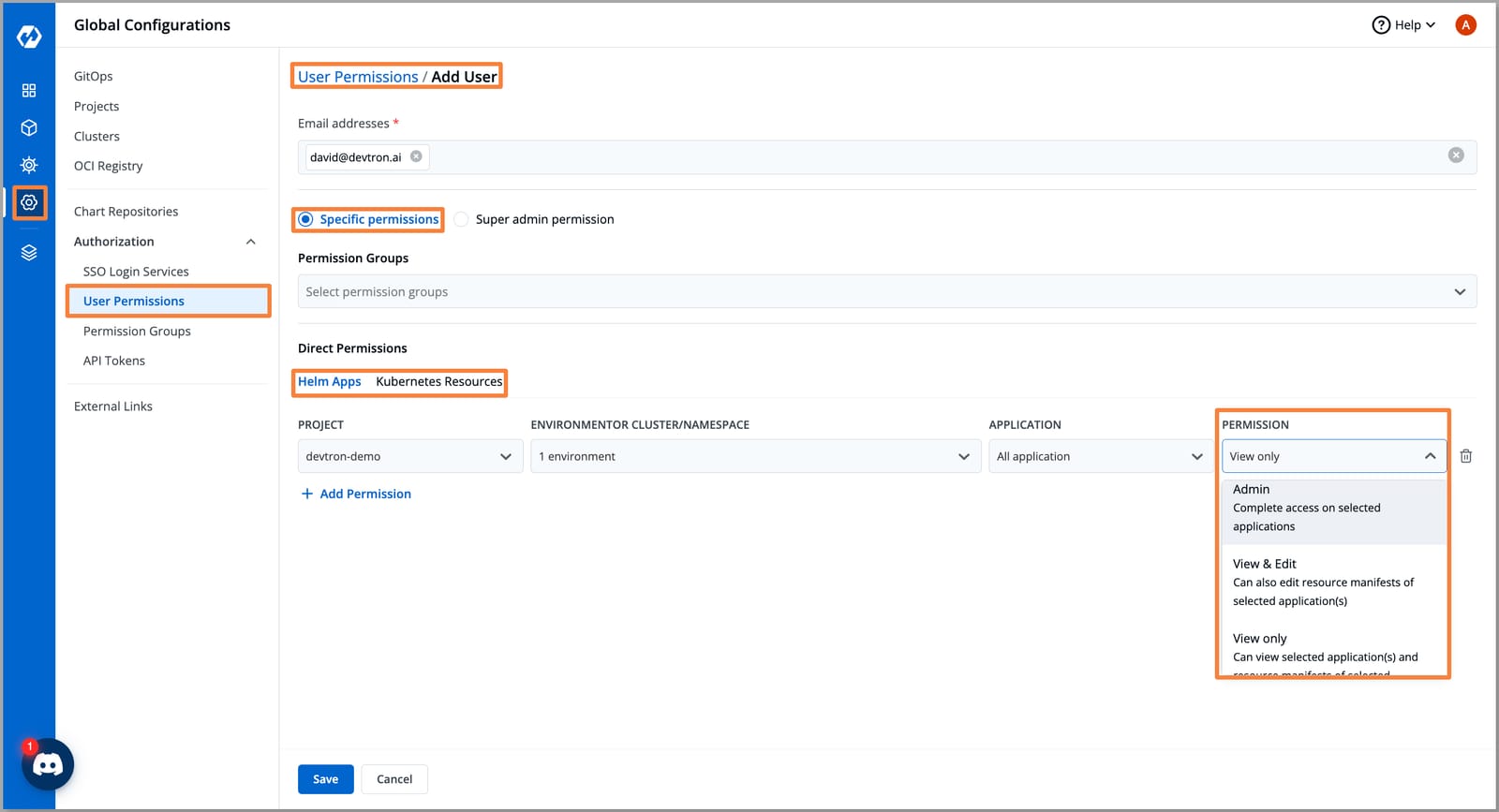Remove david@devtron.ai email chip

(416, 156)
